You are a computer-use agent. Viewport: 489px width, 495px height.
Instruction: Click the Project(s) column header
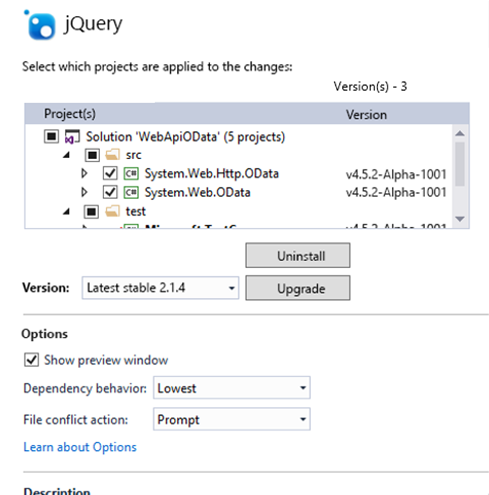(x=70, y=114)
